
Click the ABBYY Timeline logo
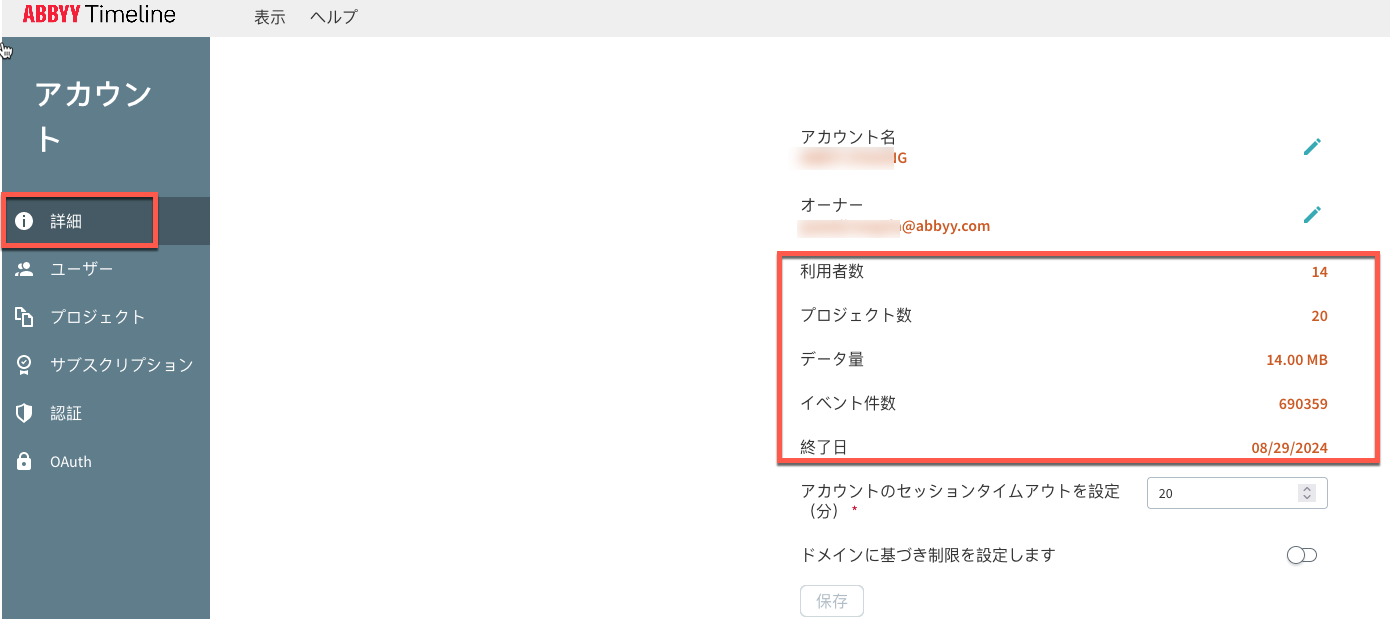[99, 15]
